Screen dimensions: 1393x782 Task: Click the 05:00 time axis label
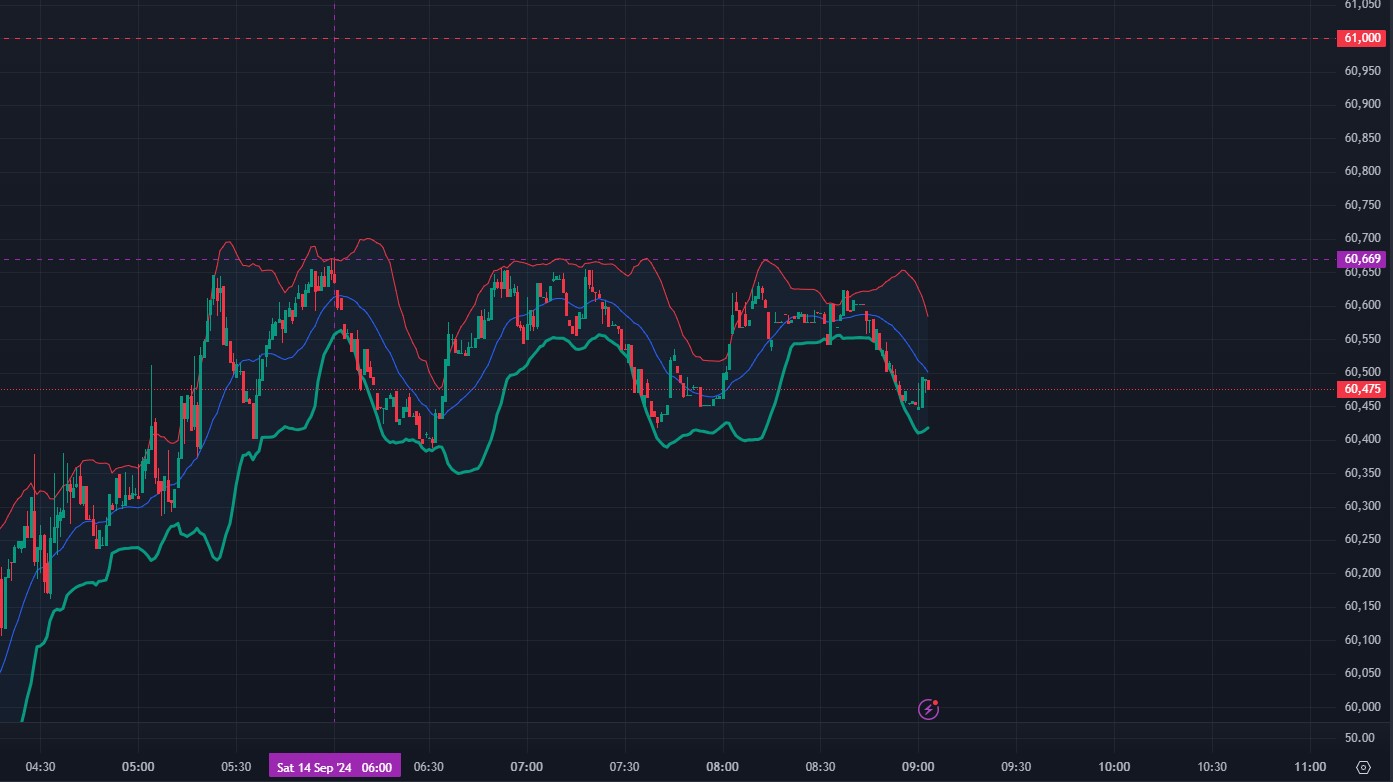(138, 767)
